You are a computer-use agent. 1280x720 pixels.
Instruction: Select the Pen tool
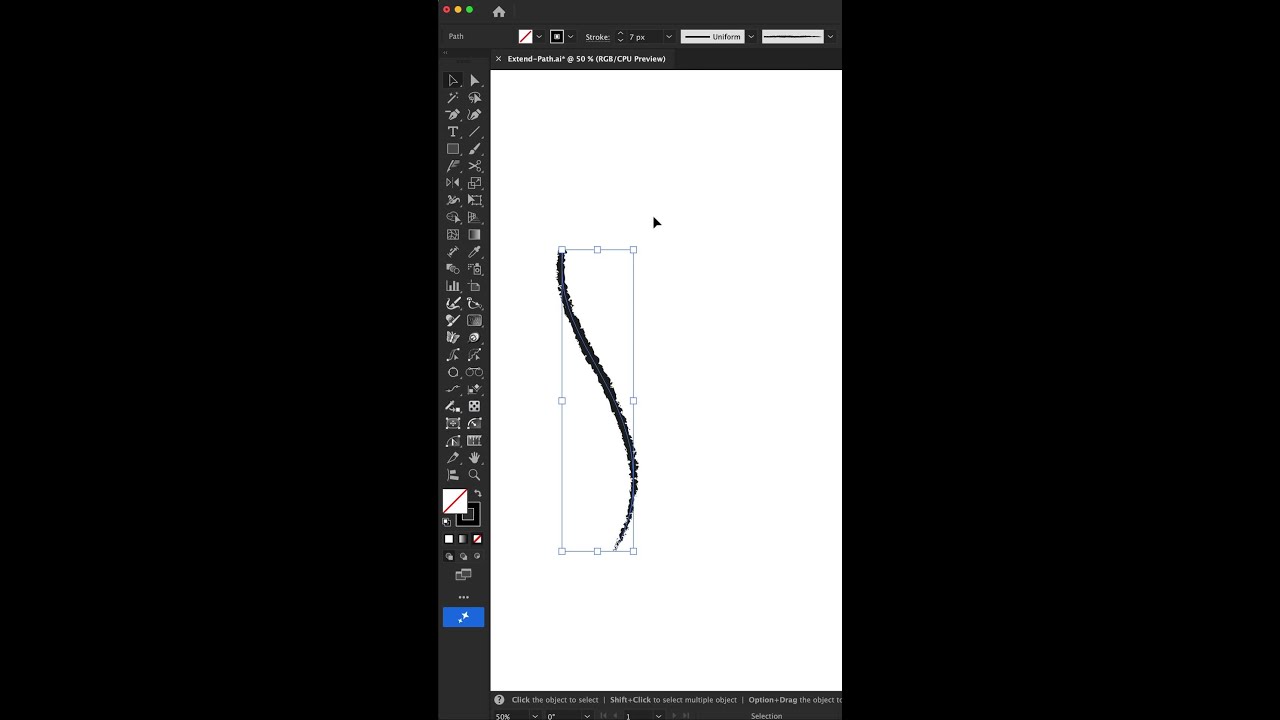453,115
